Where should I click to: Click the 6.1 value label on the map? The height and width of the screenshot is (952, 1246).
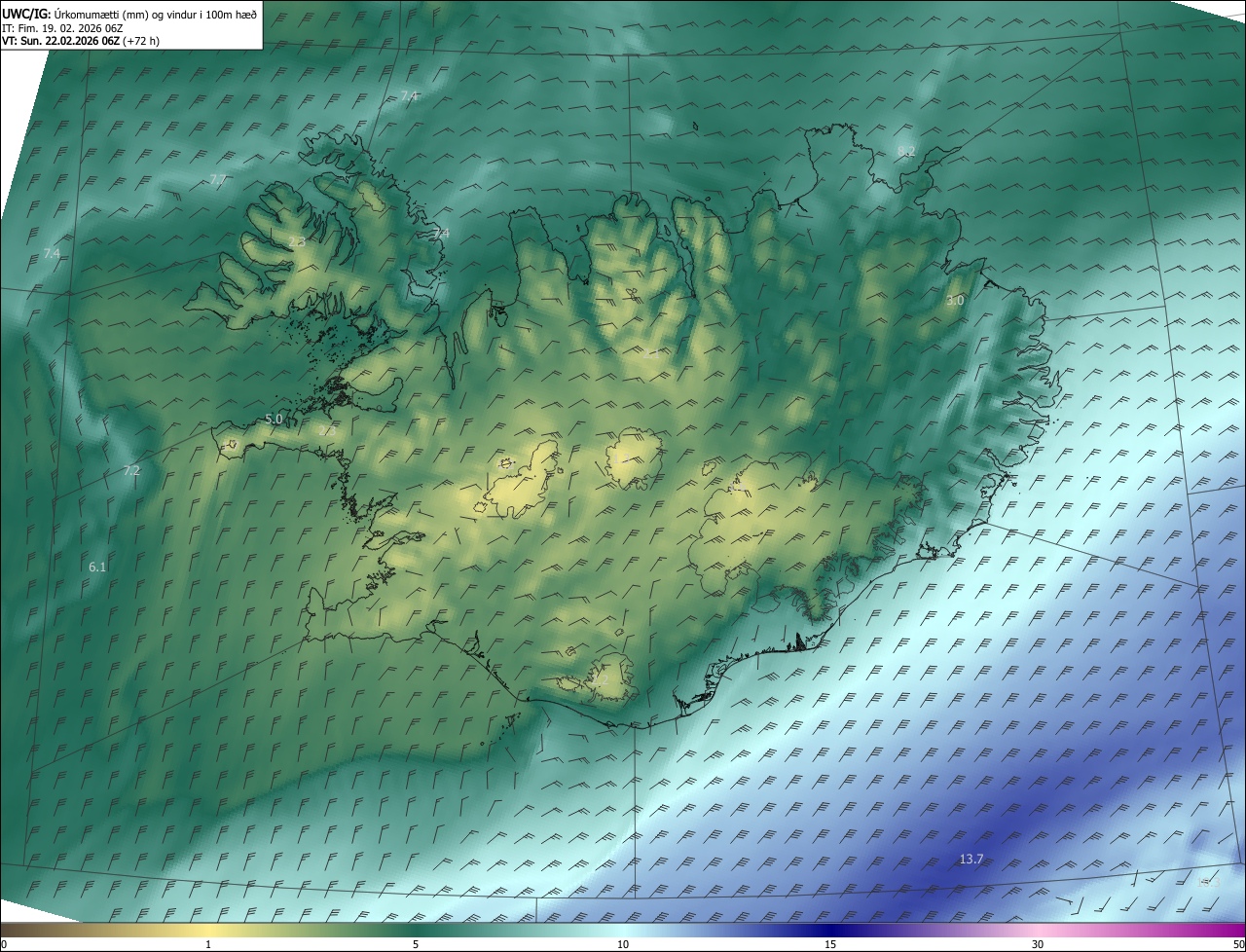[x=97, y=567]
